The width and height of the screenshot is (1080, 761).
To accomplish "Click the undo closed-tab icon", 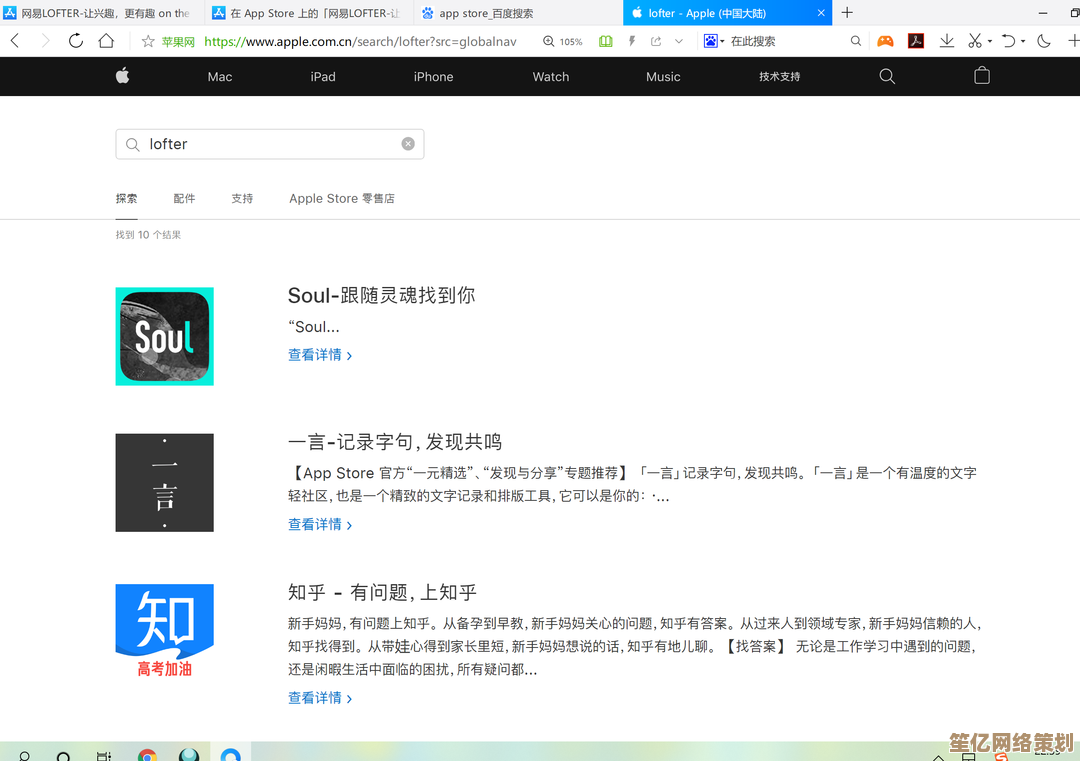I will click(1008, 41).
